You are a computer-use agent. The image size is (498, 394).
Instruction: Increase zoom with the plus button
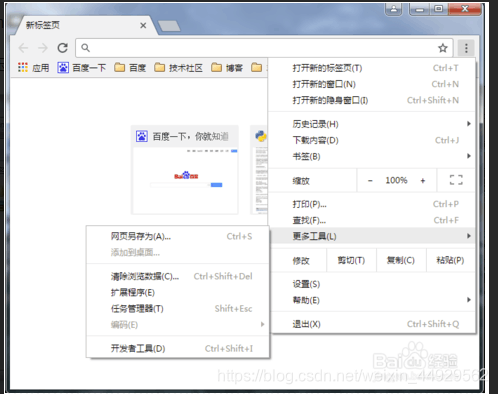coord(423,181)
